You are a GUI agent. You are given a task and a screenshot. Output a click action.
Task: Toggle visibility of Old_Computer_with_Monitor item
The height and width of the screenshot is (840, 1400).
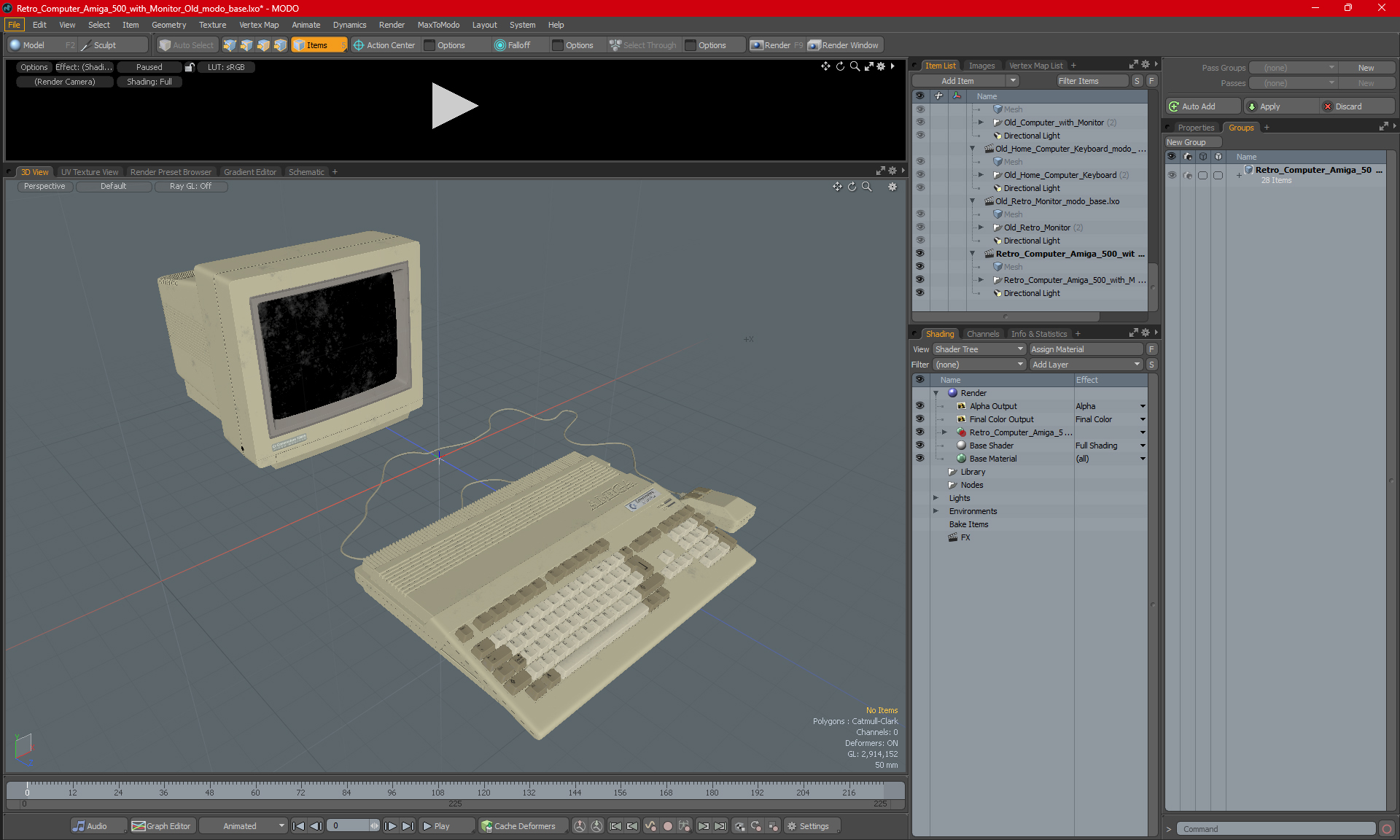919,122
